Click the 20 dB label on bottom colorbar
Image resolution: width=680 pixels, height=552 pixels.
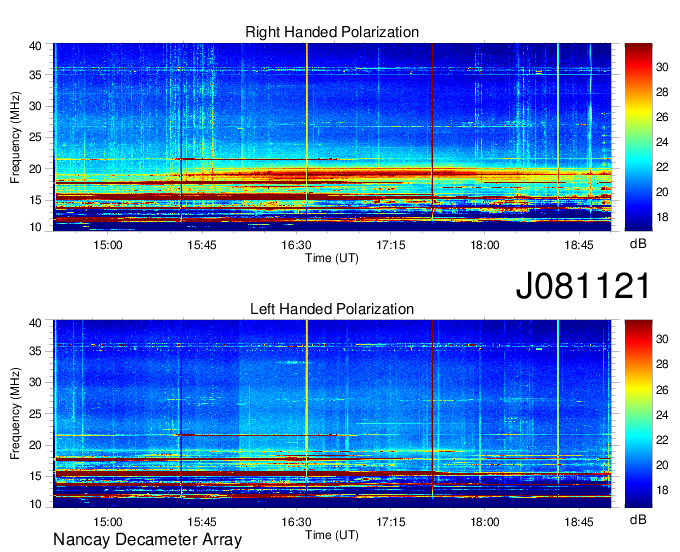(662, 465)
